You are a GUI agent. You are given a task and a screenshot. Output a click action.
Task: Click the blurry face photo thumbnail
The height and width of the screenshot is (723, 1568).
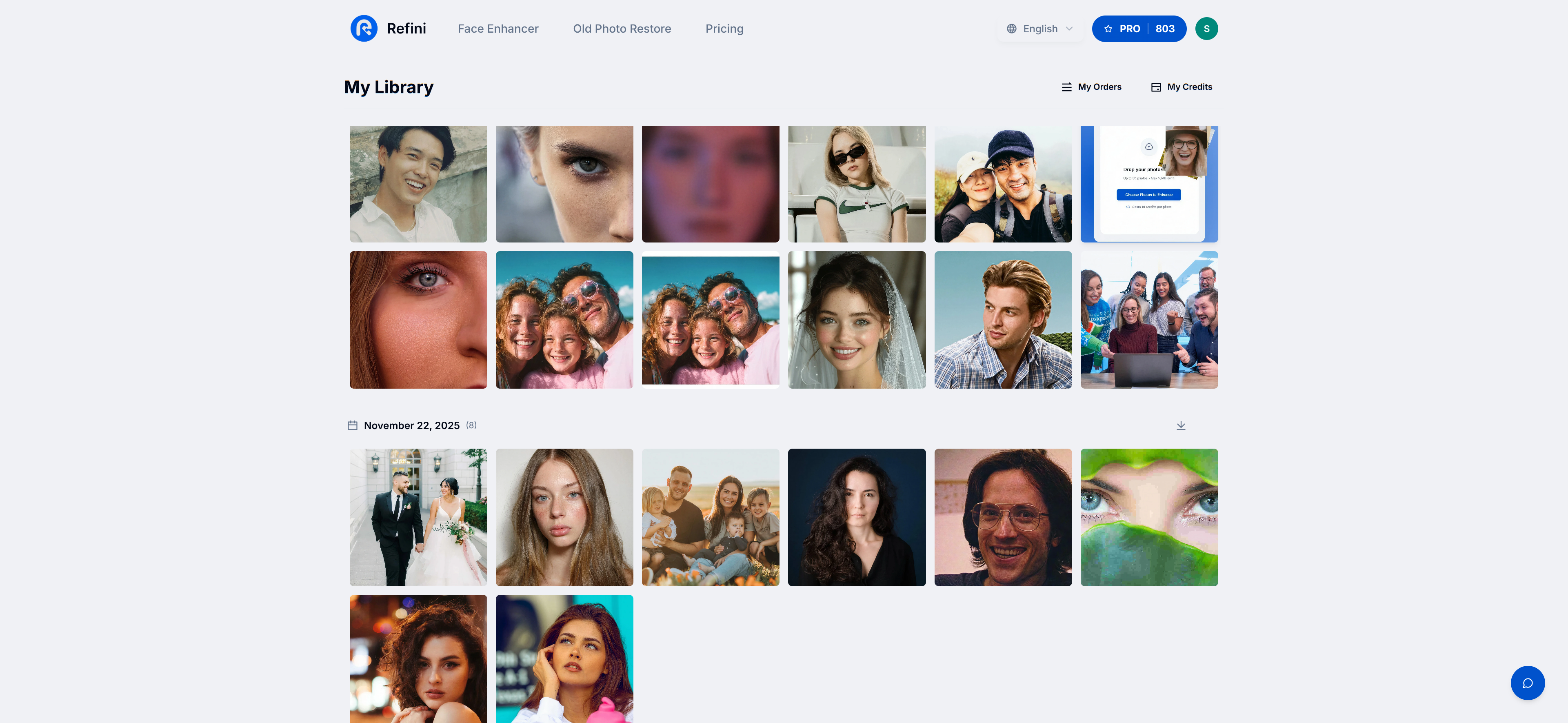click(x=711, y=184)
